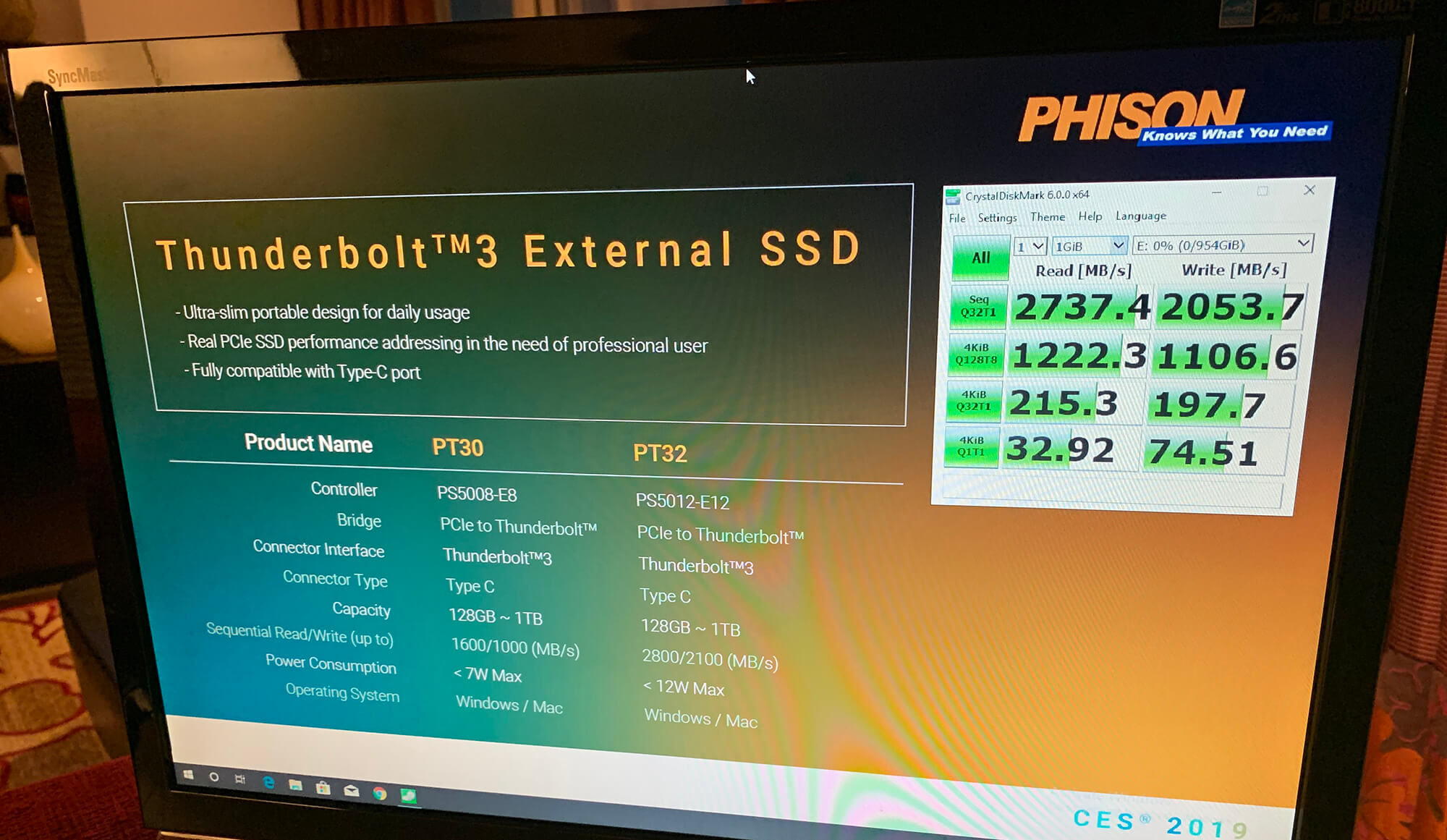1447x840 pixels.
Task: Click the PS5012-E12 controller text
Action: [x=682, y=501]
